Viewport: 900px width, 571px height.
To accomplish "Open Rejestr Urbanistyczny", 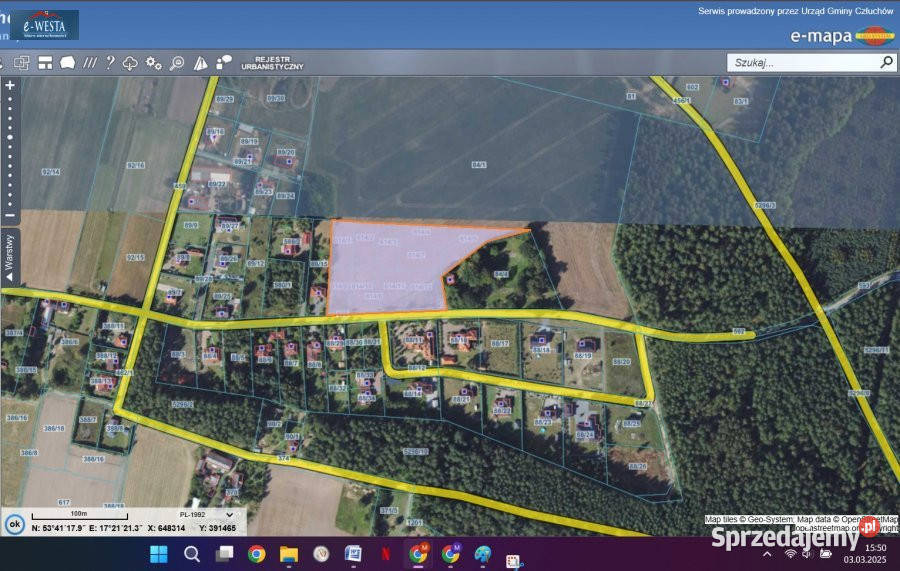I will (272, 63).
